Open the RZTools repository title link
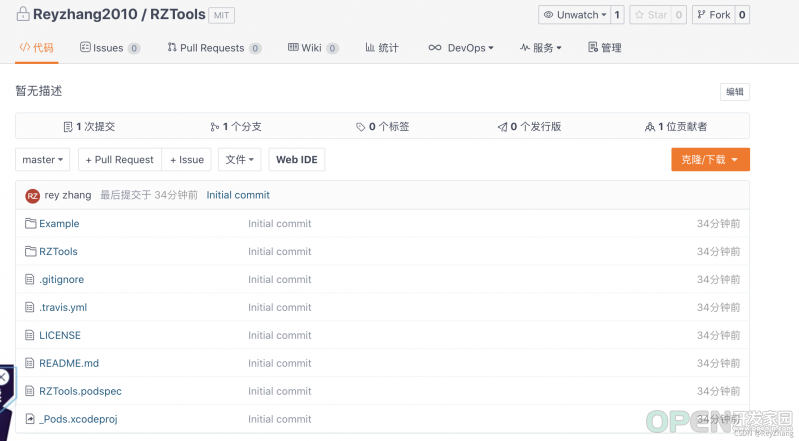 click(178, 14)
